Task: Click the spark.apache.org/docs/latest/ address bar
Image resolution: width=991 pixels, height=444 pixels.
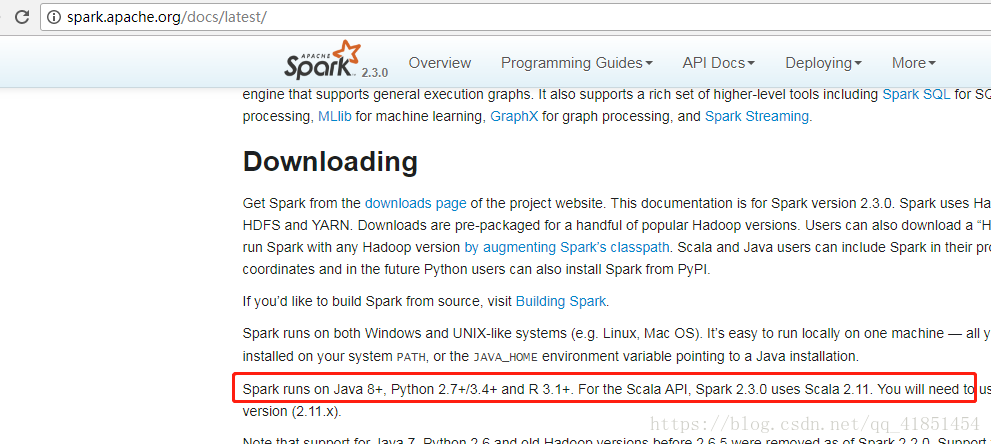Action: [x=515, y=17]
